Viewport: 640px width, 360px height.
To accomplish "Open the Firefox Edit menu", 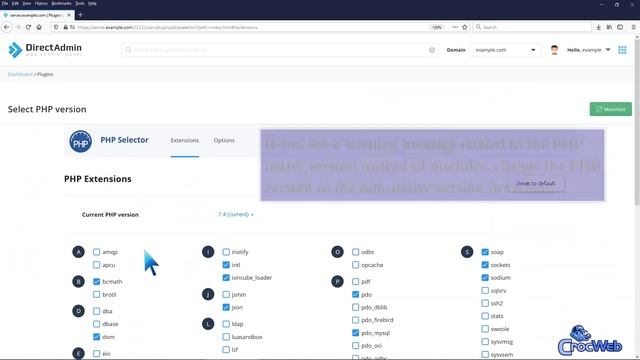I will coord(15,3).
